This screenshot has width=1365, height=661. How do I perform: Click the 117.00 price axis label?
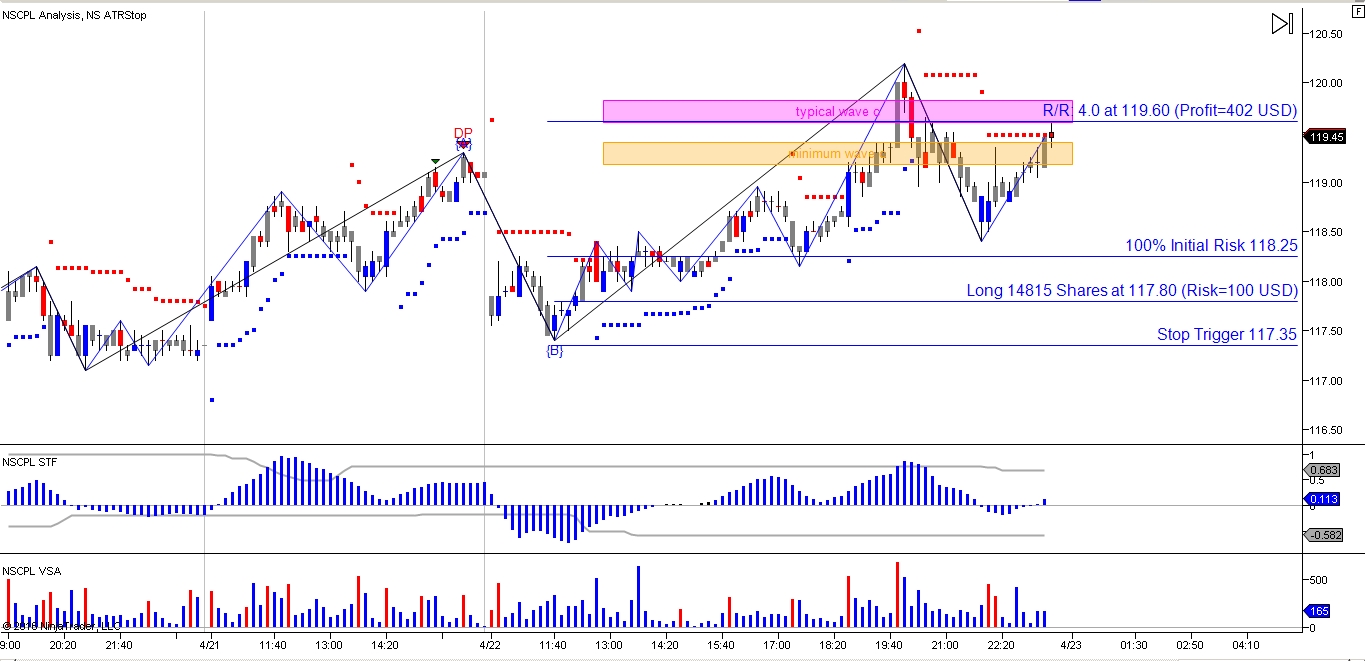(x=1325, y=381)
